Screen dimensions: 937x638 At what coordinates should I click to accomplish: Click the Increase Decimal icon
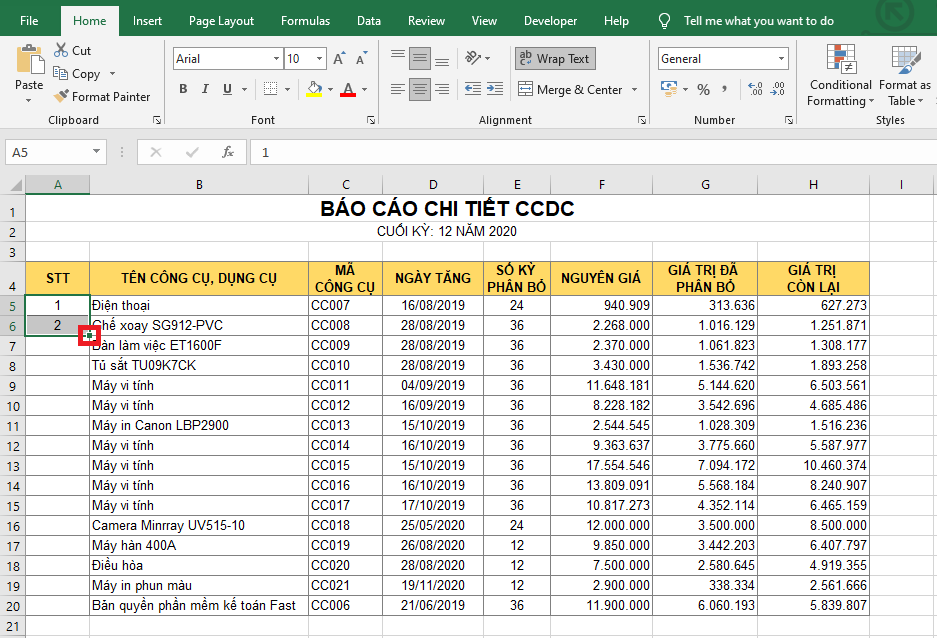tap(753, 90)
